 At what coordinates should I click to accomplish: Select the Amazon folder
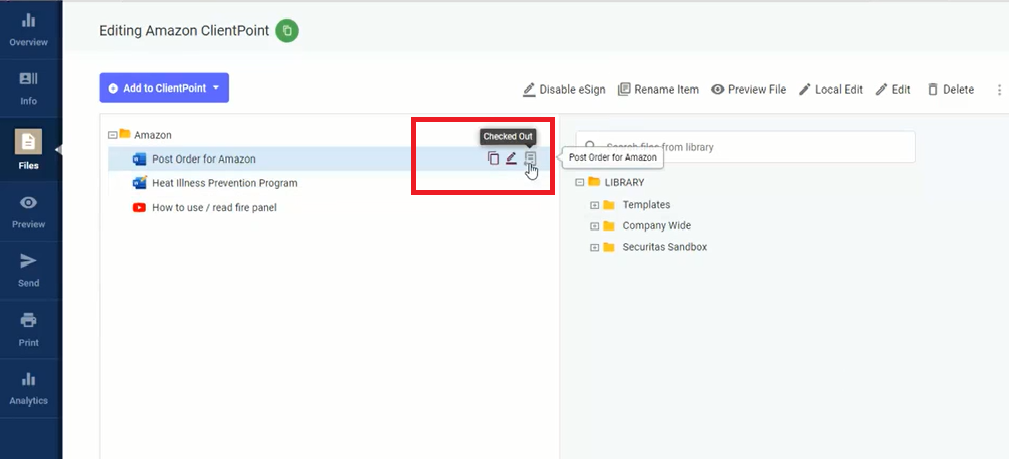tap(153, 135)
